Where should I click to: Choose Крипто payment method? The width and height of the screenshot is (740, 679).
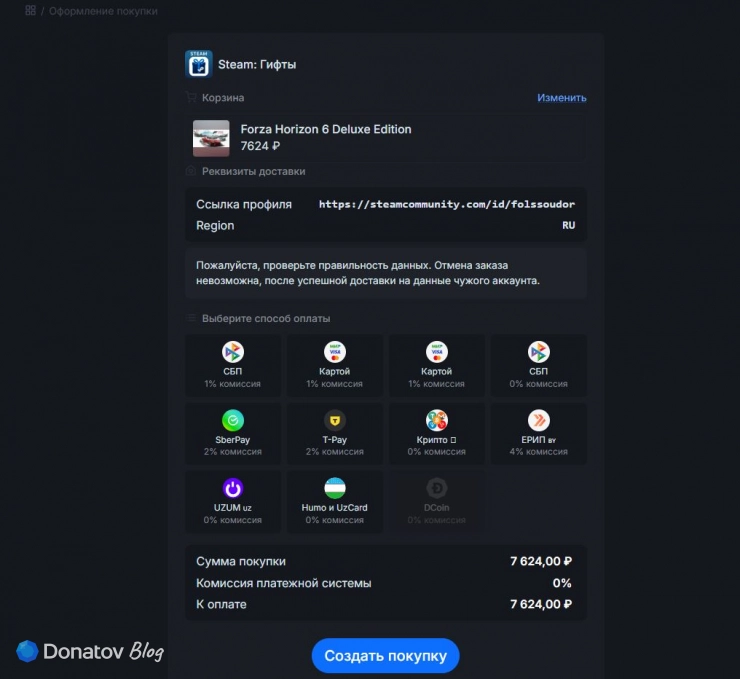[x=437, y=434]
